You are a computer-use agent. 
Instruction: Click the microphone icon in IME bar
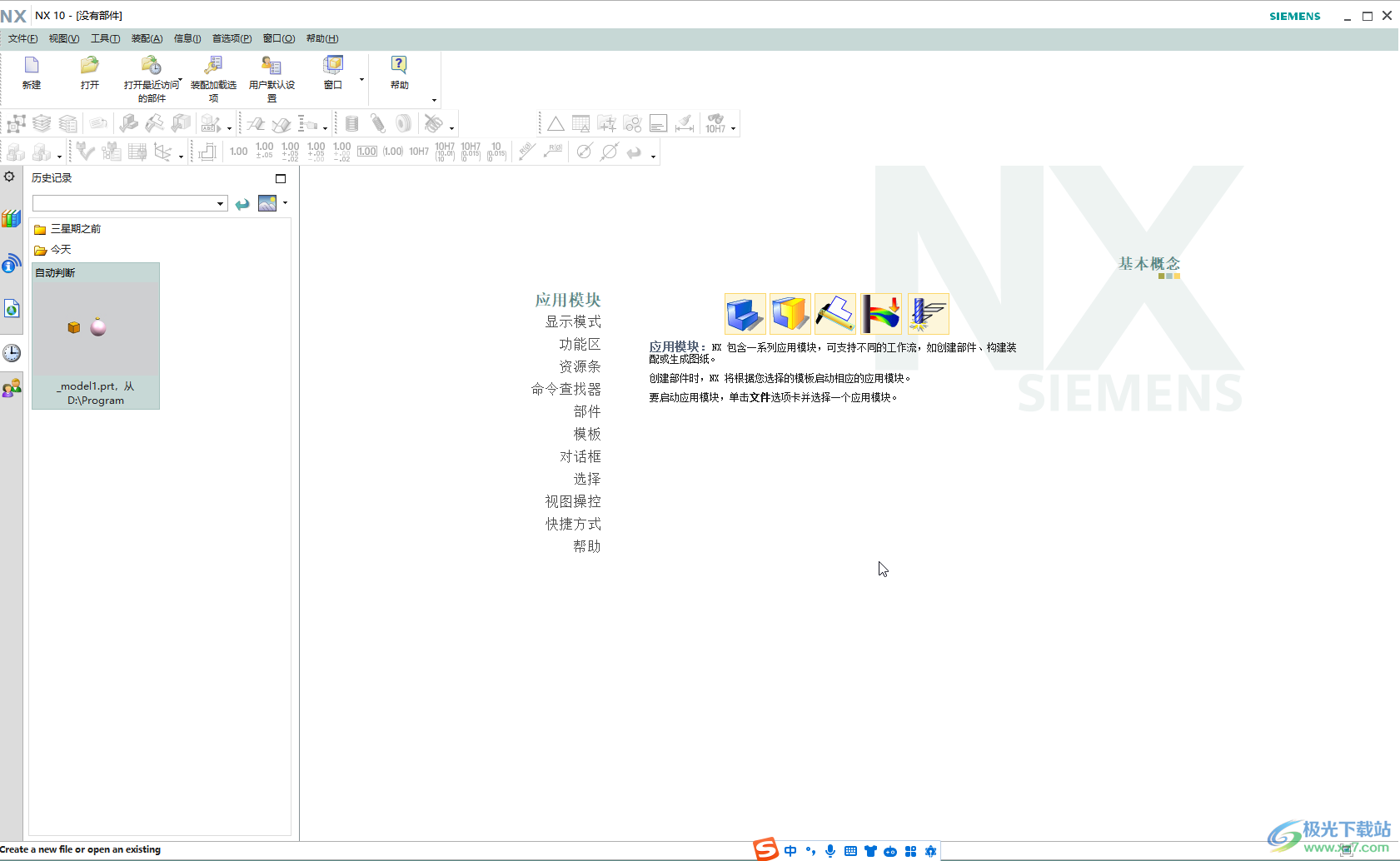tap(830, 851)
